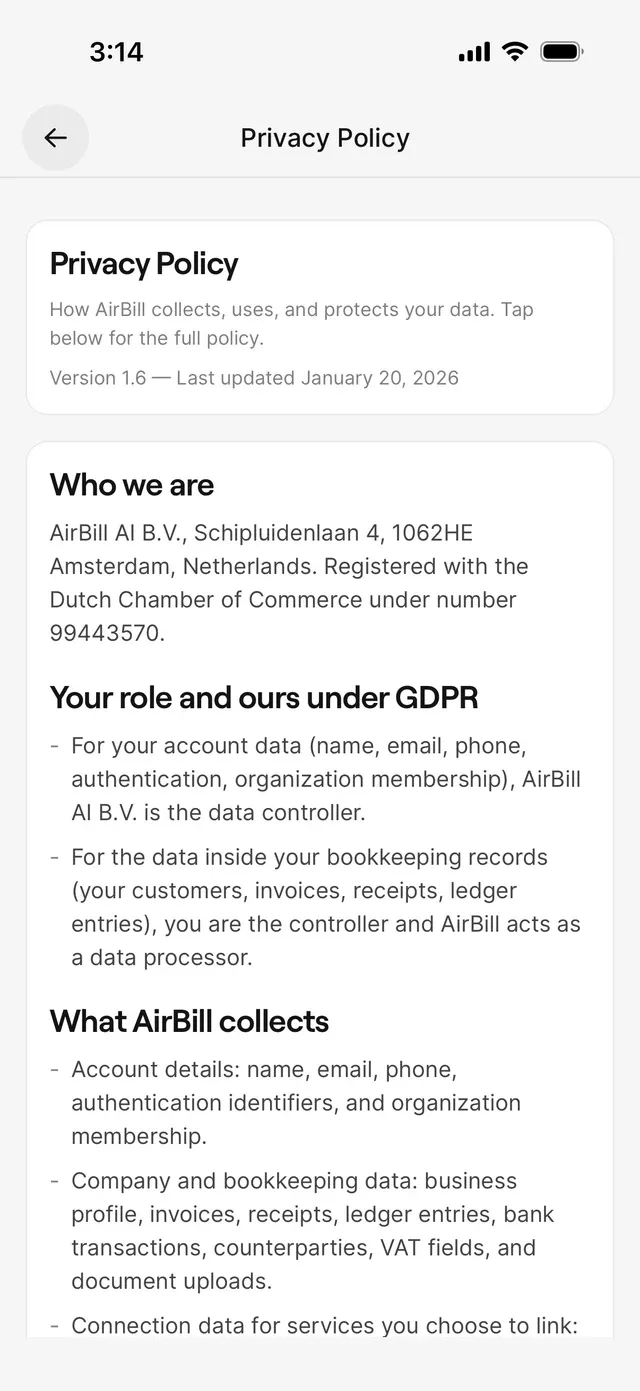Tap the 'What AirBill collects' heading
Viewport: 640px width, 1391px height.
click(189, 1021)
